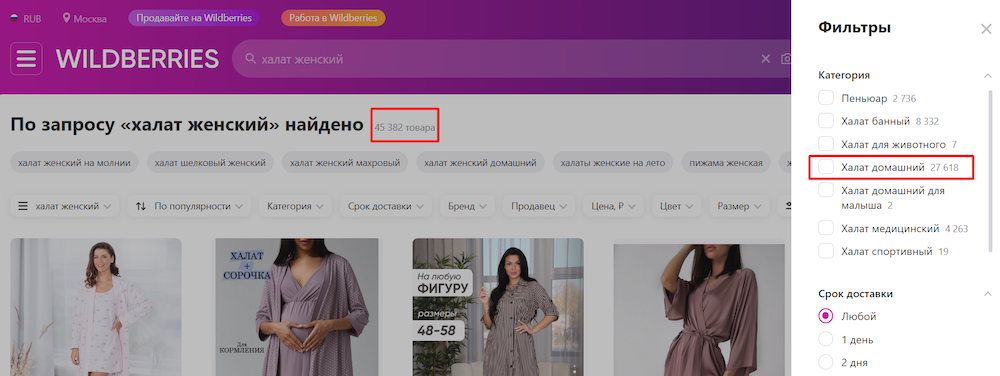Open photo search camera icon
Screen dimensions: 1000x376
786,59
